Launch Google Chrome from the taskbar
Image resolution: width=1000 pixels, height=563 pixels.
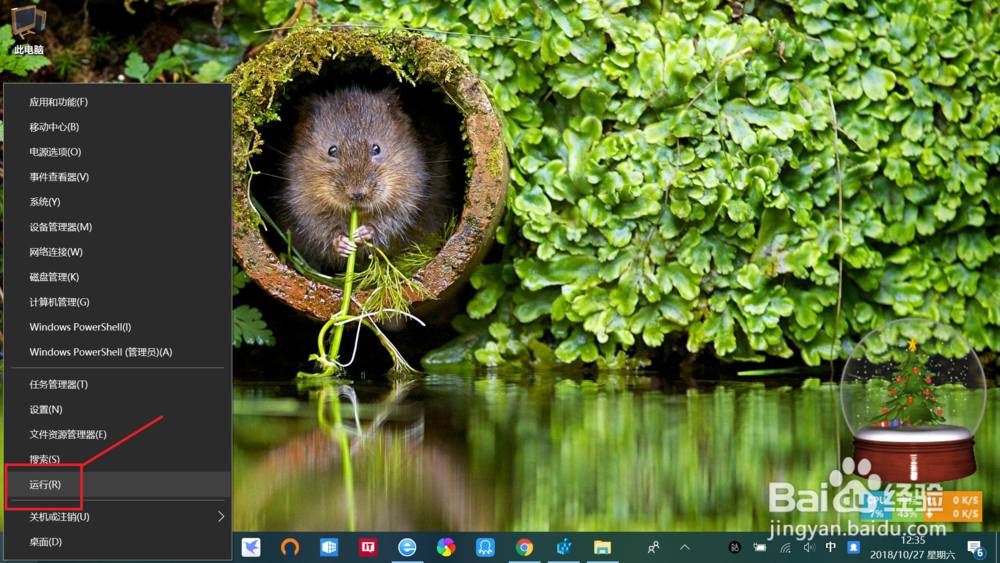tap(524, 547)
